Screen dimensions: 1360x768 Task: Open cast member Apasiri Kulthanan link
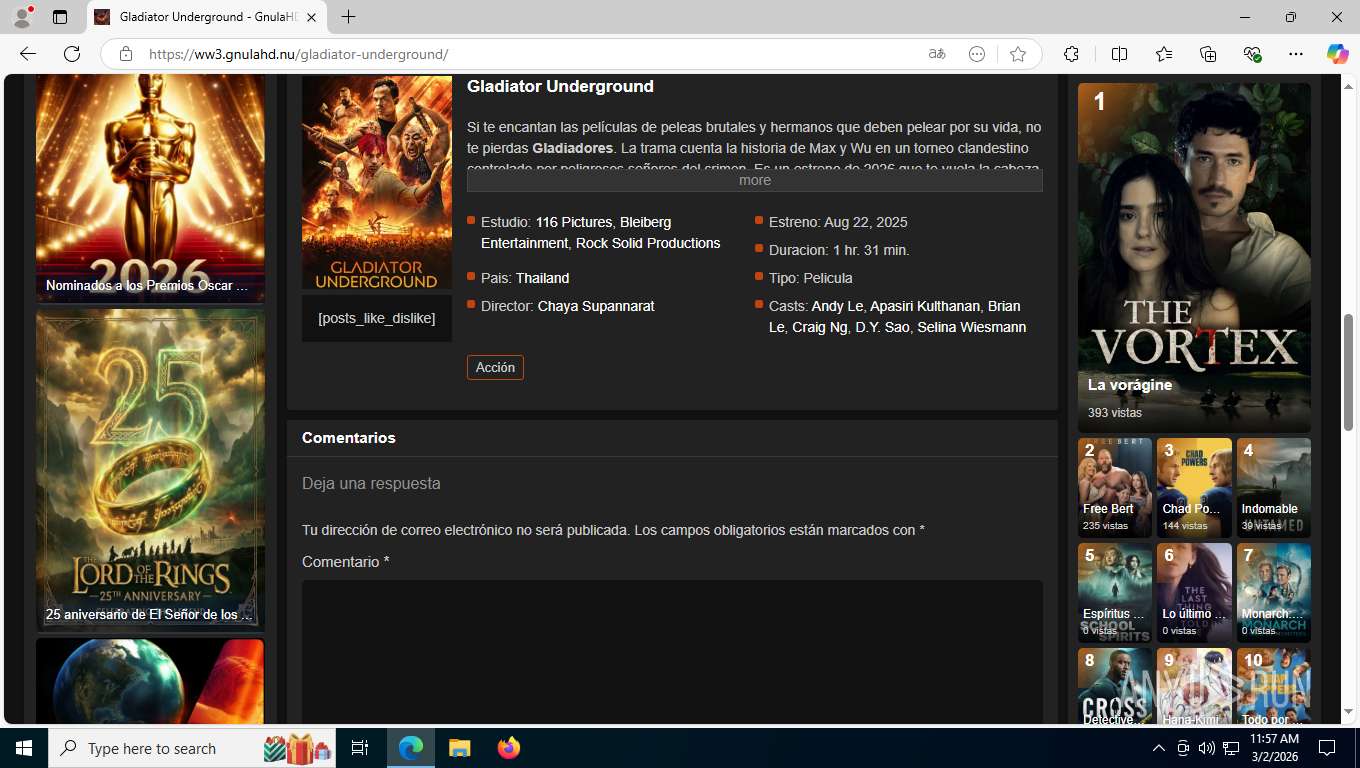(925, 306)
